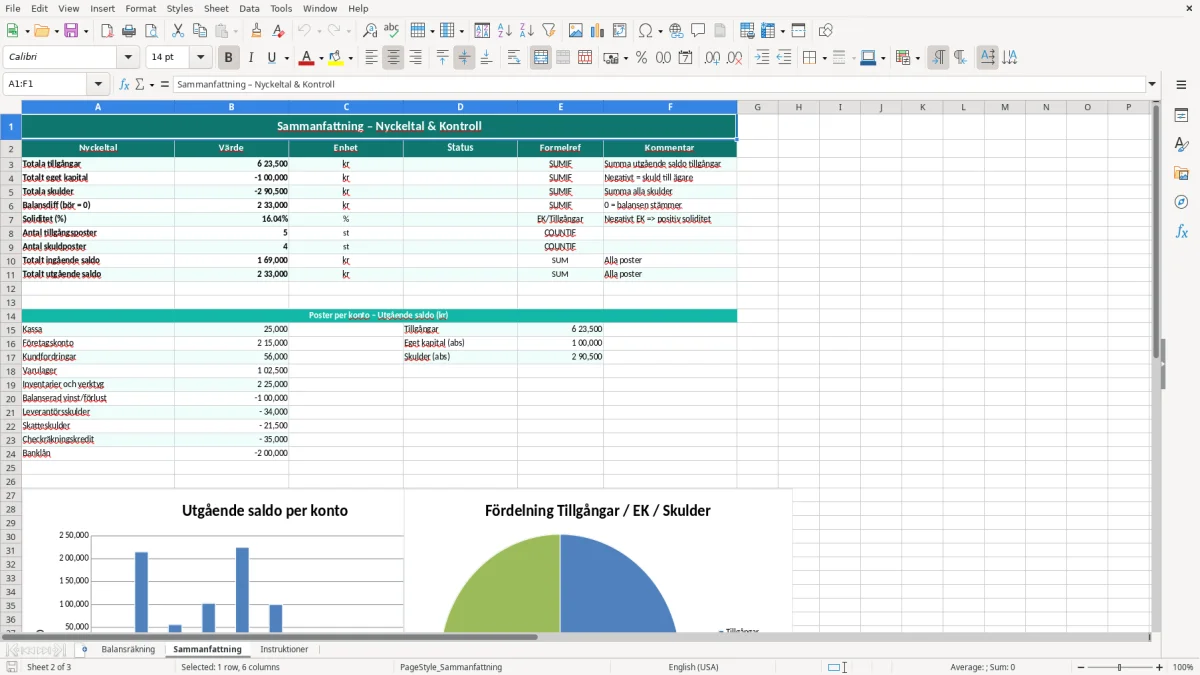The height and width of the screenshot is (675, 1200).
Task: Add a decimal place
Action: click(x=712, y=58)
